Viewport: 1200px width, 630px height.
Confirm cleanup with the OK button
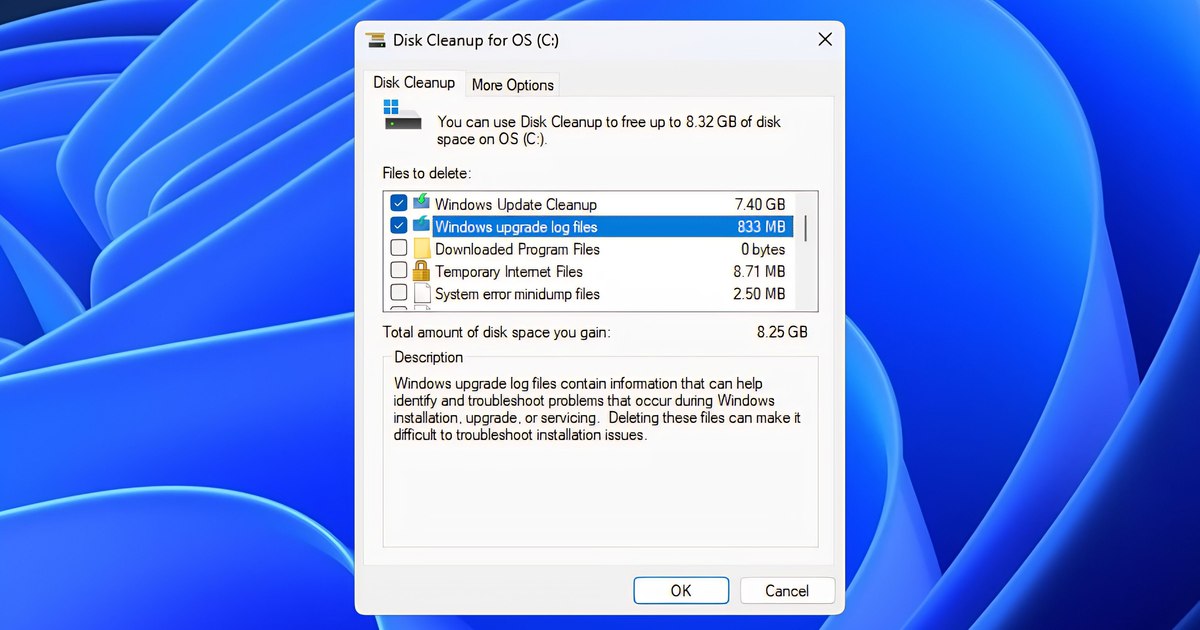coord(681,591)
